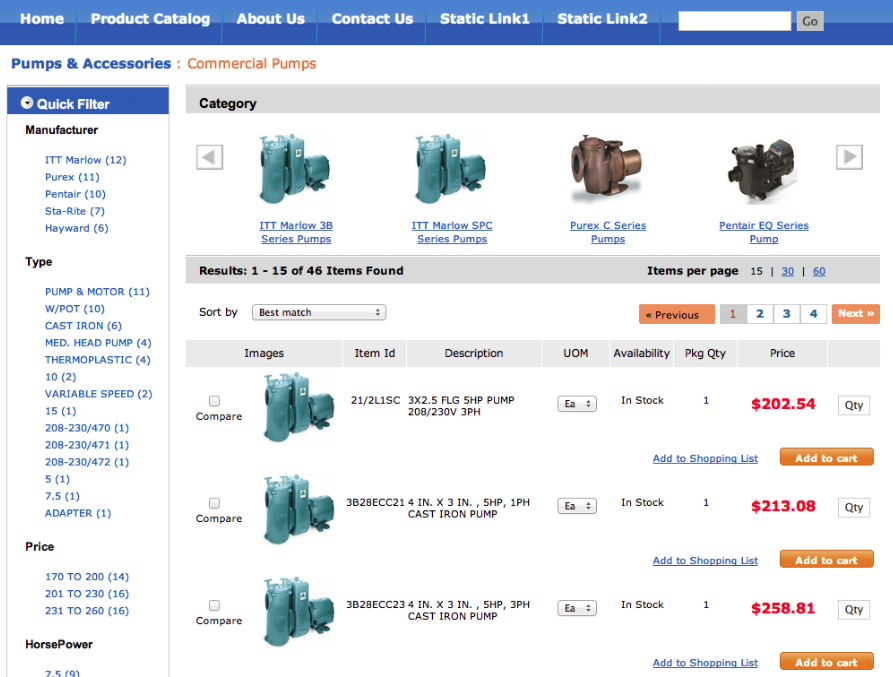Screen dimensions: 893x677
Task: Add 3B28ECC21 to Shopping List
Action: point(705,561)
